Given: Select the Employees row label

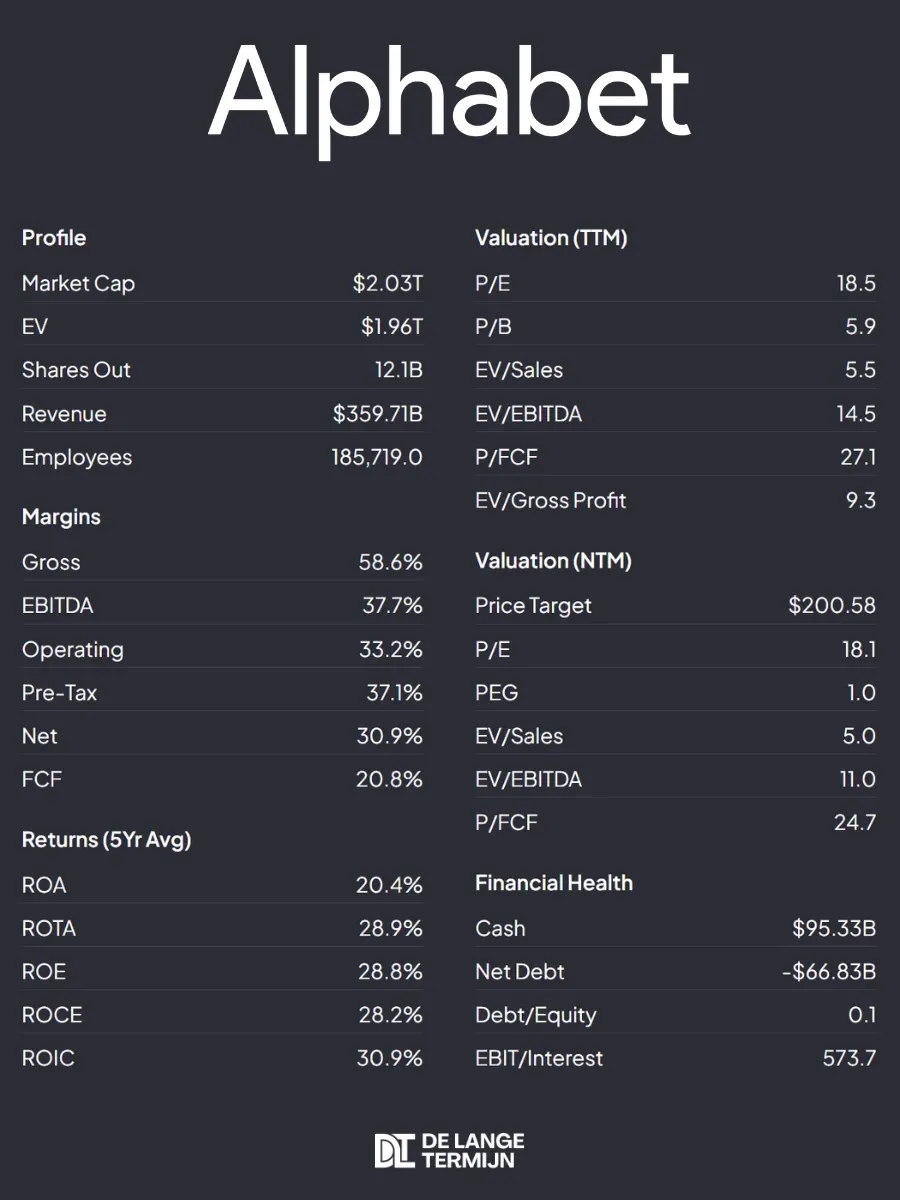Looking at the screenshot, I should [77, 458].
